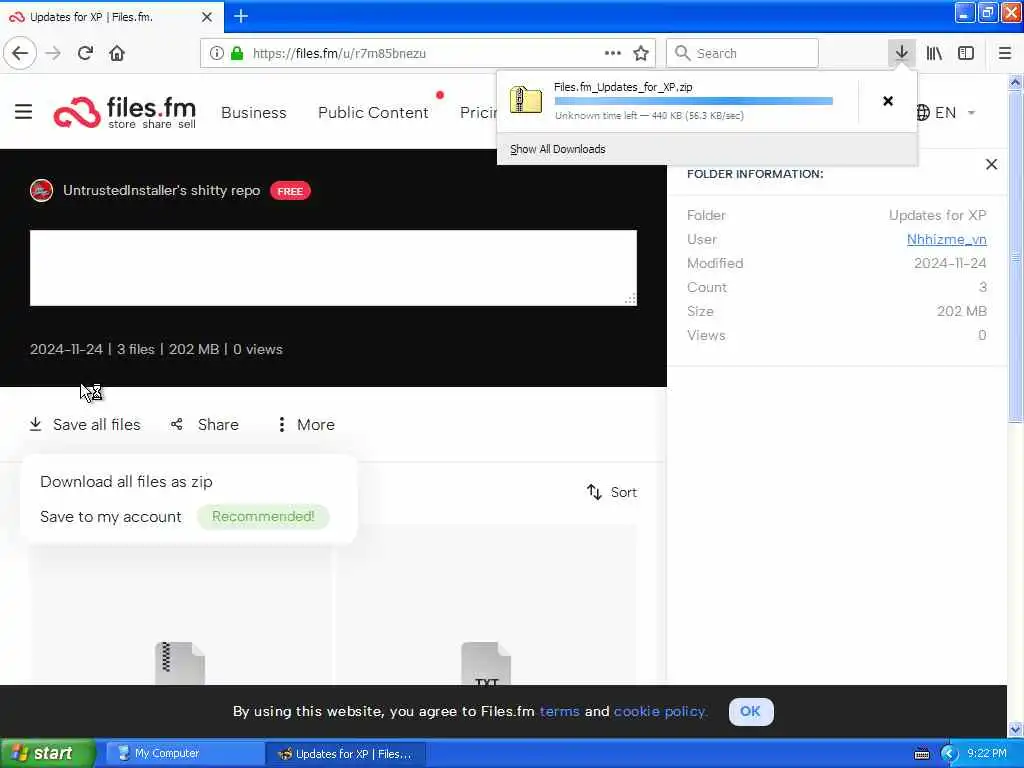Image resolution: width=1024 pixels, height=768 pixels.
Task: Accept cookies with OK button
Action: pos(750,711)
